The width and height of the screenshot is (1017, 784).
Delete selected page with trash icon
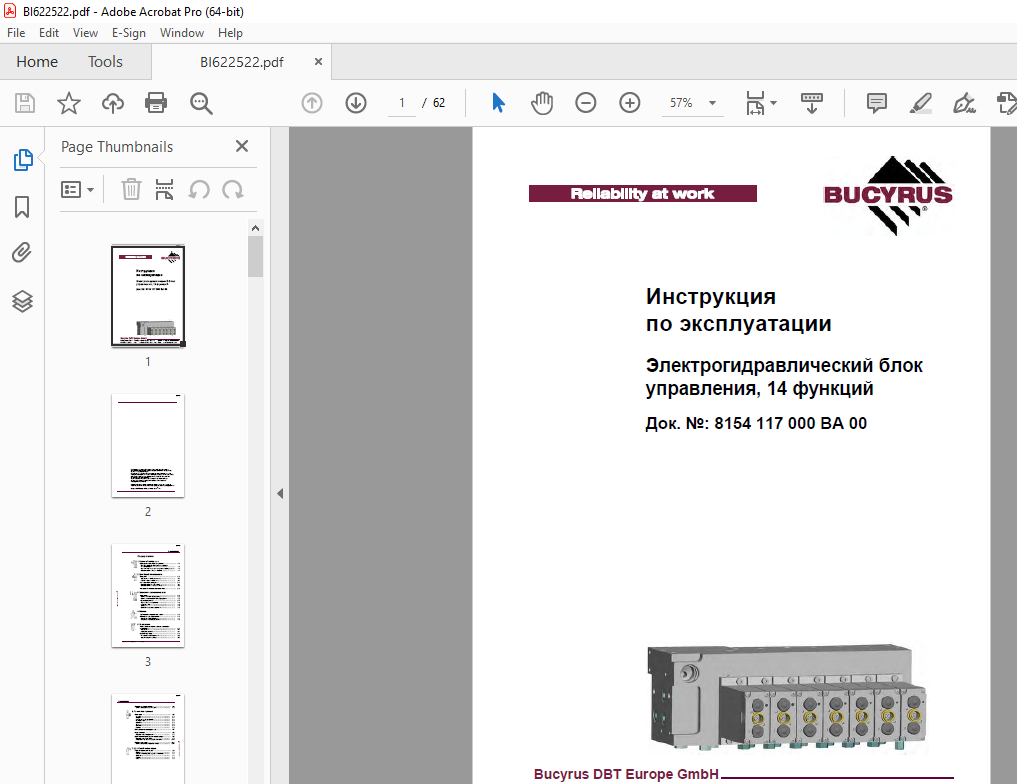(131, 189)
